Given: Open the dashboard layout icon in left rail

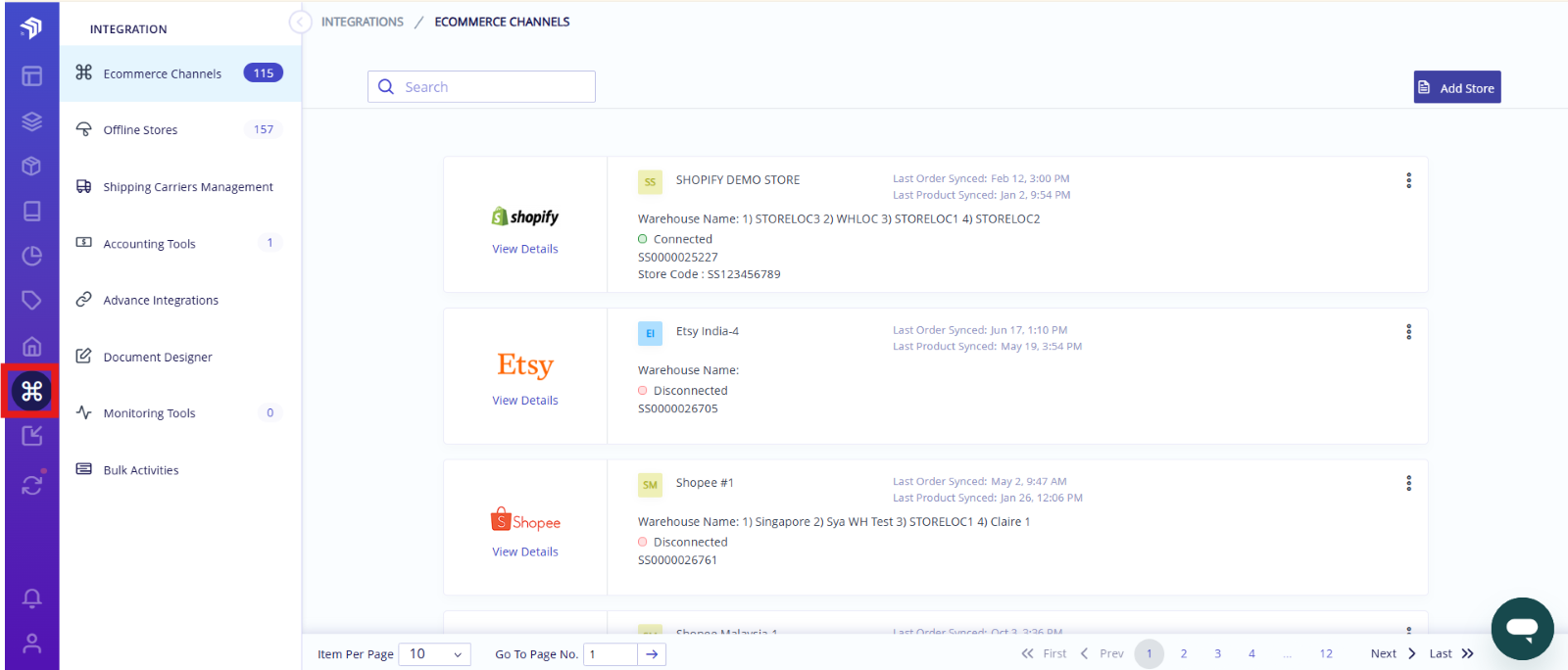Looking at the screenshot, I should 31,75.
